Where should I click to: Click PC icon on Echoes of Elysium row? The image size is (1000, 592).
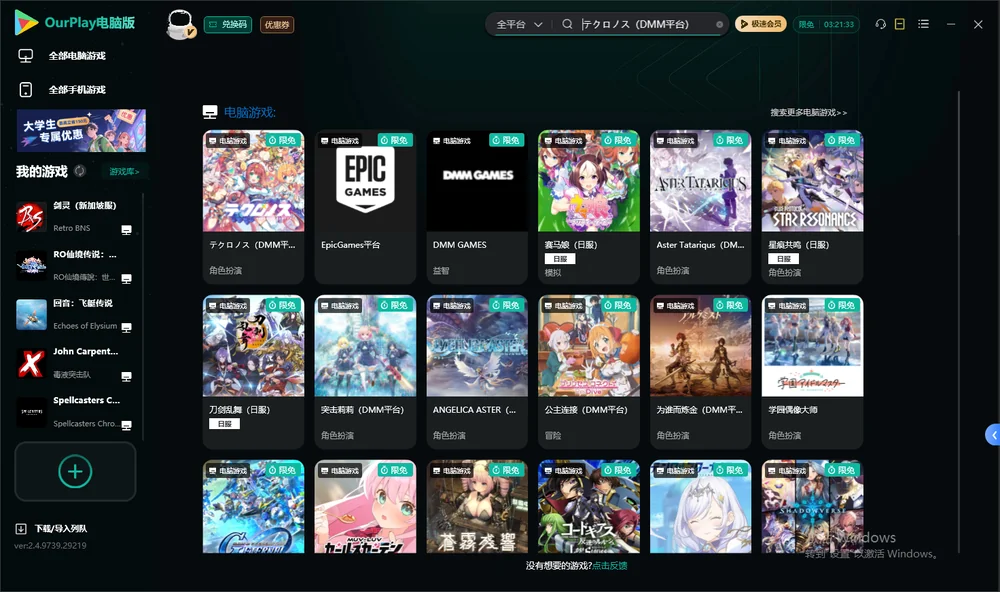[126, 327]
